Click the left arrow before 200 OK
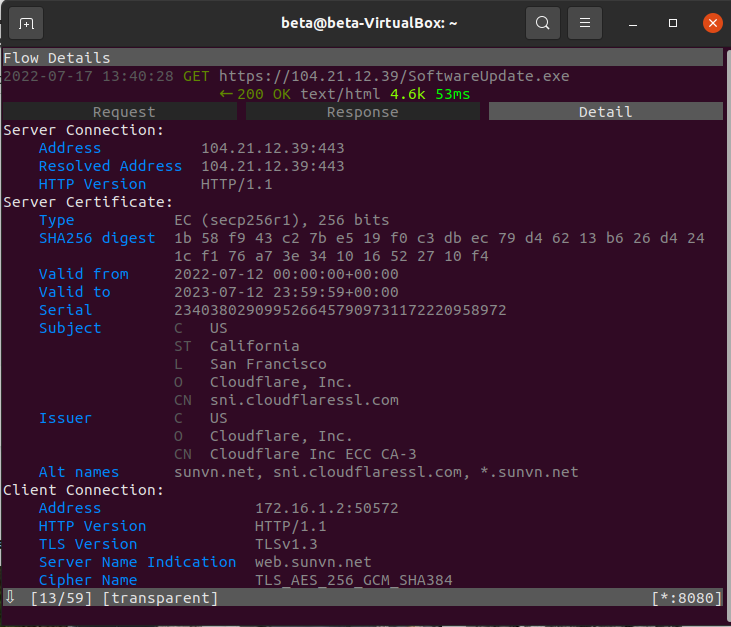Image resolution: width=731 pixels, height=627 pixels. [226, 94]
